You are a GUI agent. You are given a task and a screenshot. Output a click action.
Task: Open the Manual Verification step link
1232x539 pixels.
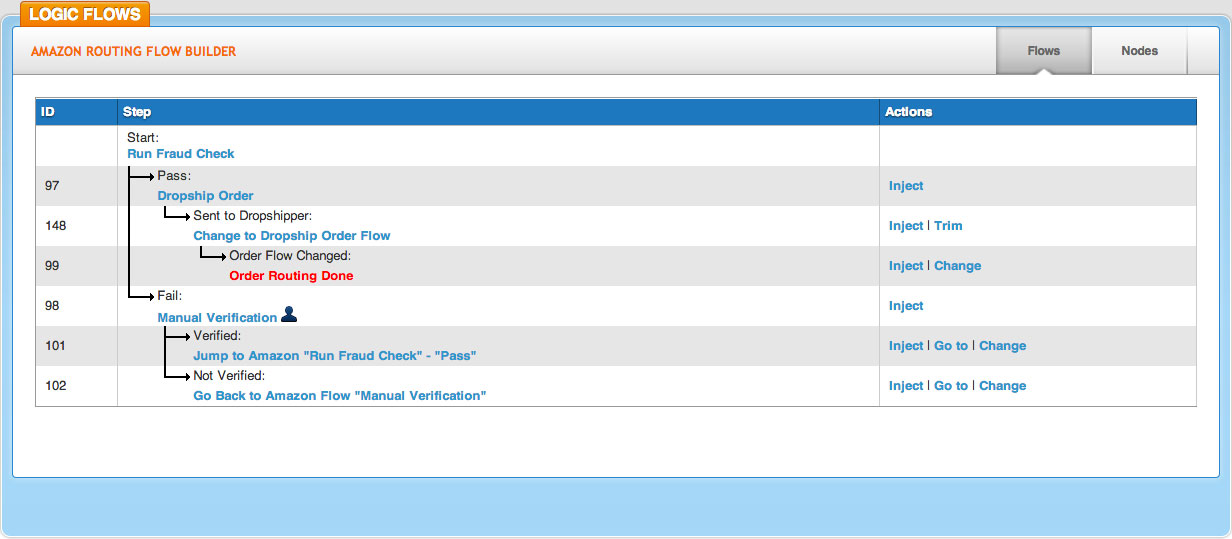(x=217, y=318)
